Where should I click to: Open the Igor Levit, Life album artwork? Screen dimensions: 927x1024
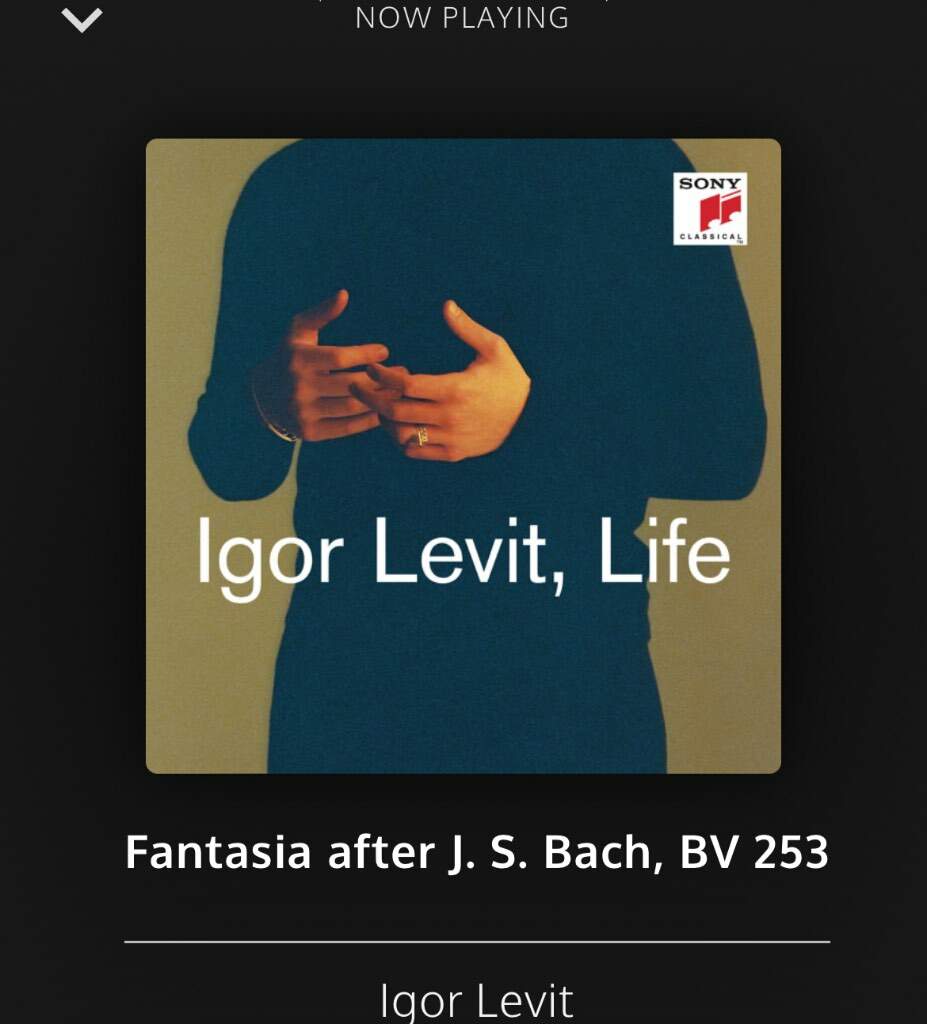point(463,456)
